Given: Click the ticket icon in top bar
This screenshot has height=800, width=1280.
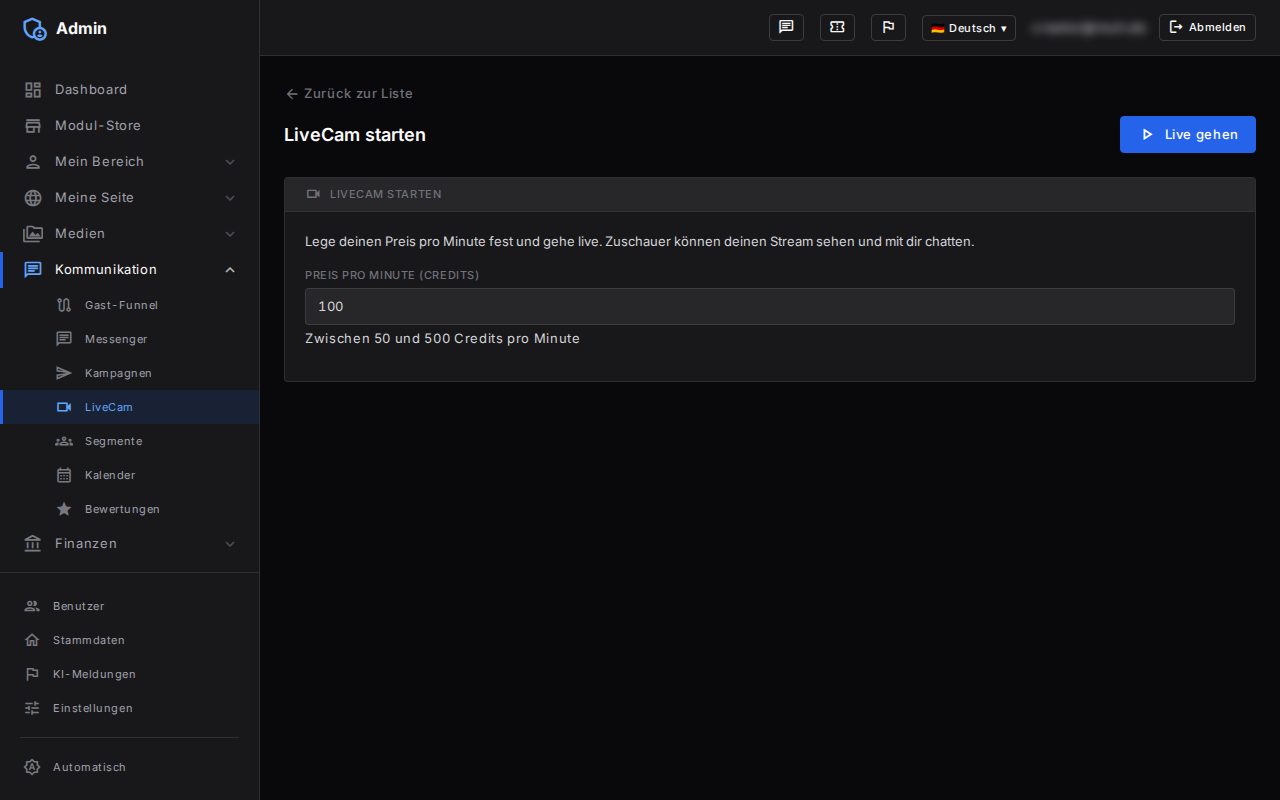Looking at the screenshot, I should 837,27.
